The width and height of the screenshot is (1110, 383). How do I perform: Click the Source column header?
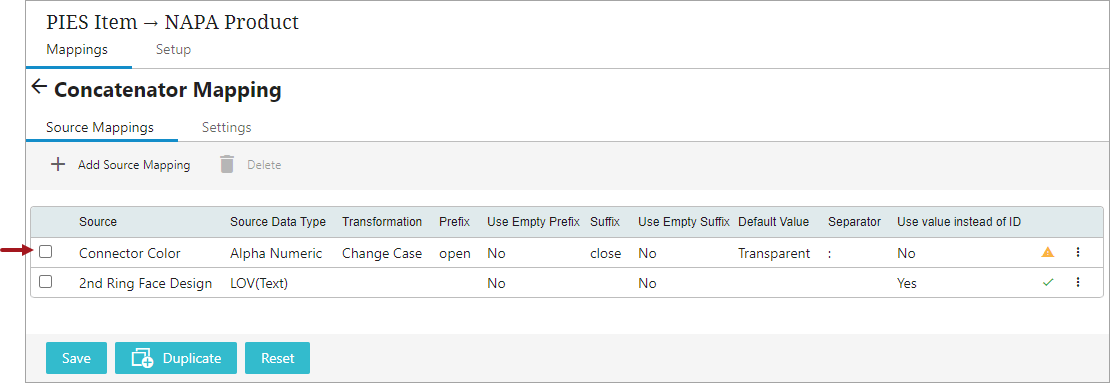tap(98, 222)
